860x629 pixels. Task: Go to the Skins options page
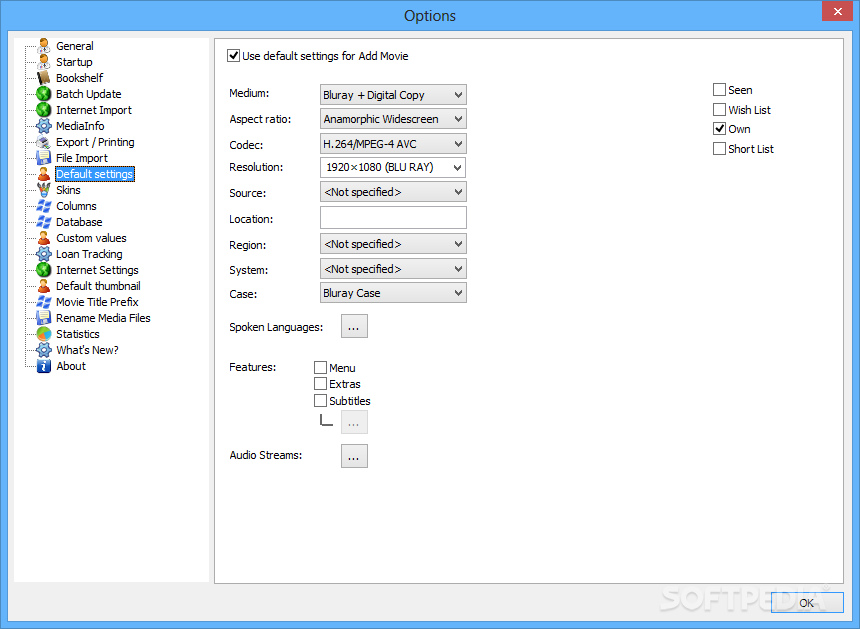tap(68, 190)
